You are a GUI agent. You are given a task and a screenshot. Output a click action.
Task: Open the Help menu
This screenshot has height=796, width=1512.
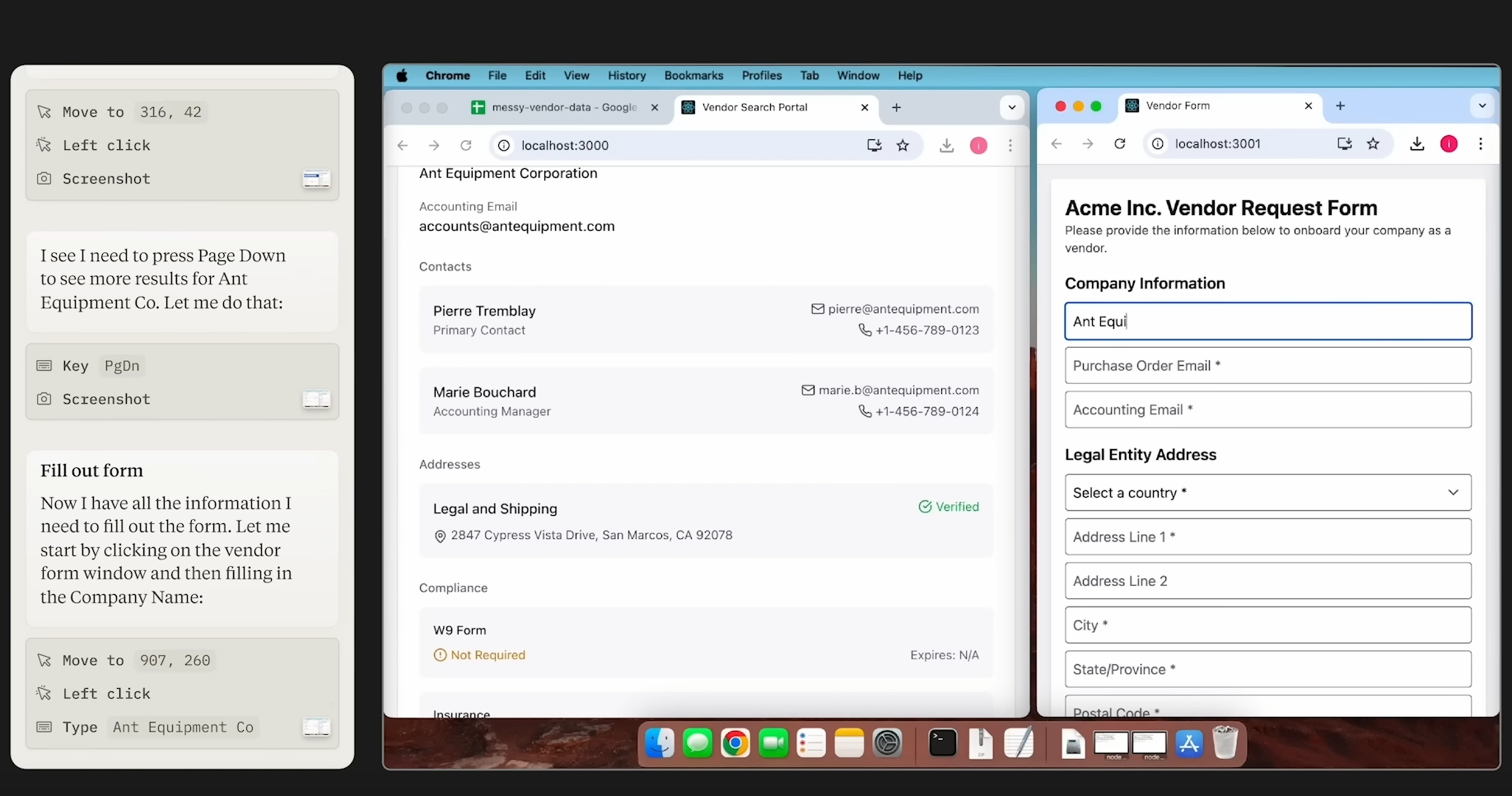tap(910, 76)
